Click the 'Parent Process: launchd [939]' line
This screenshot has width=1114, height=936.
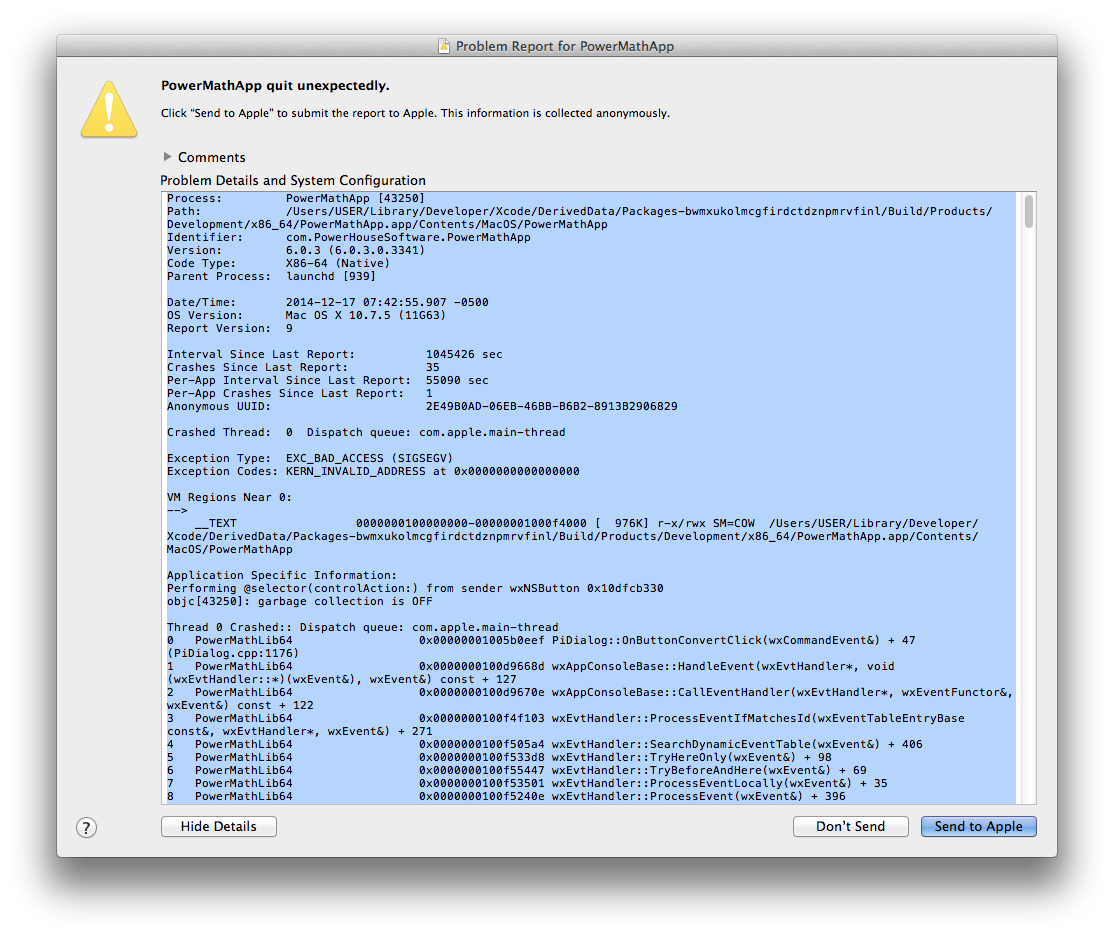coord(271,276)
